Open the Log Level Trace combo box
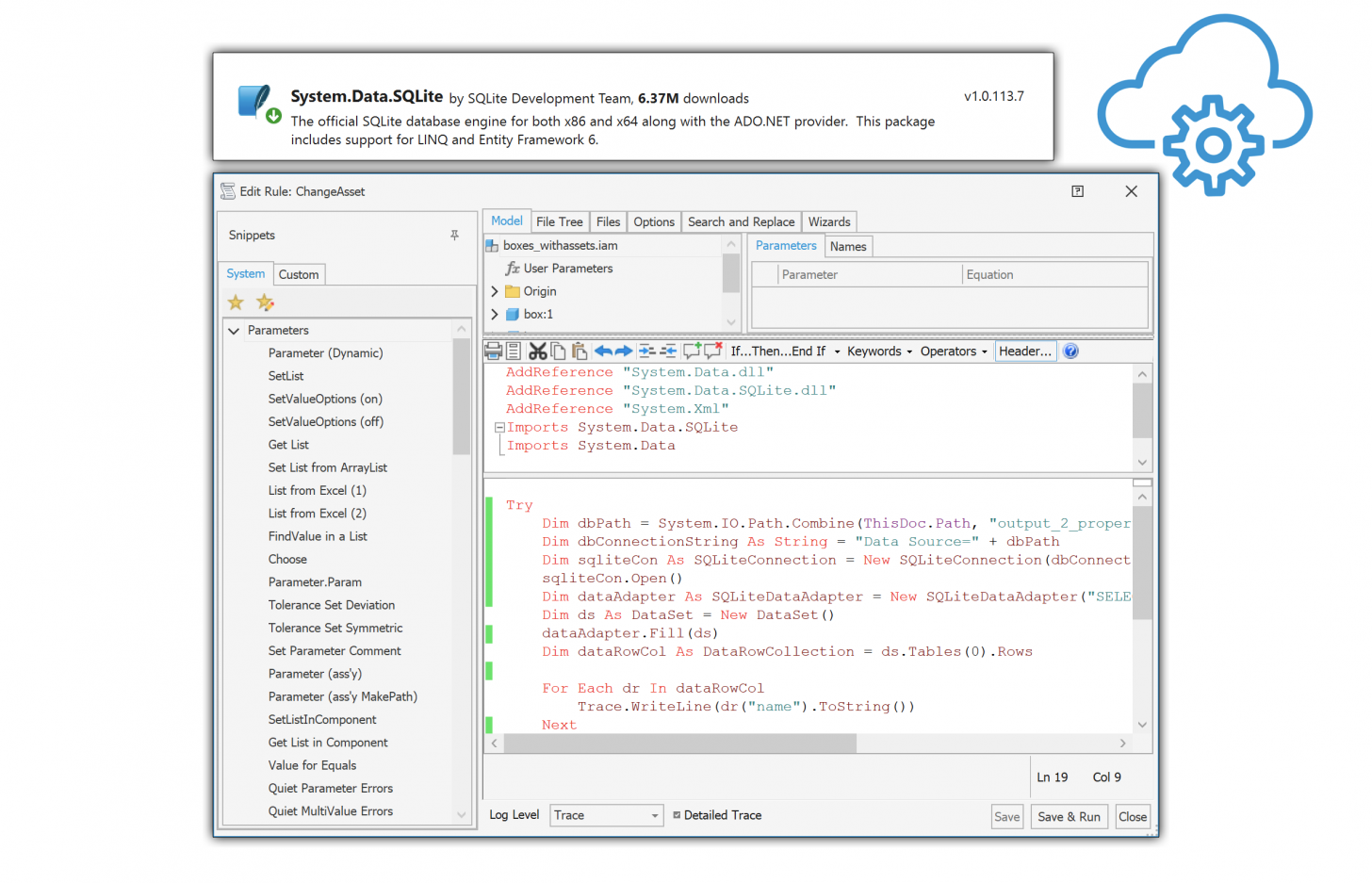This screenshot has height=883, width=1372. (606, 815)
